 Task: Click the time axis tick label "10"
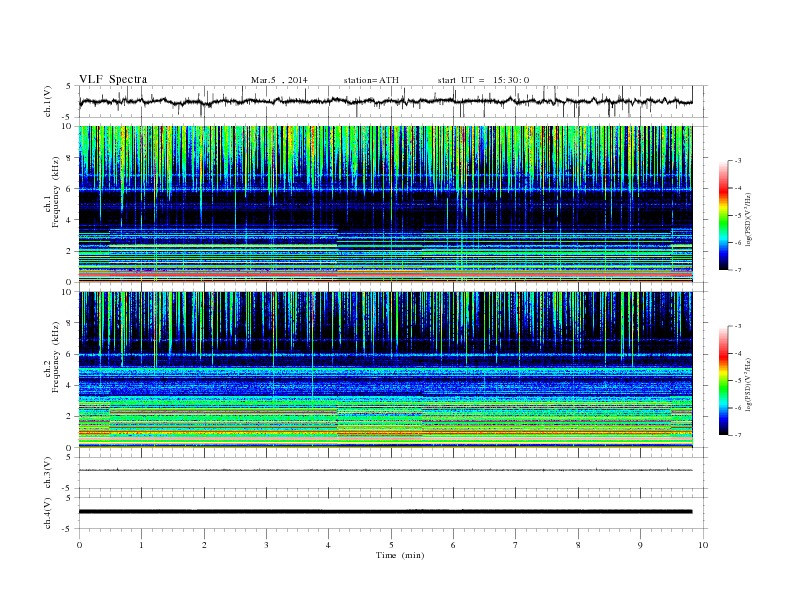(703, 545)
